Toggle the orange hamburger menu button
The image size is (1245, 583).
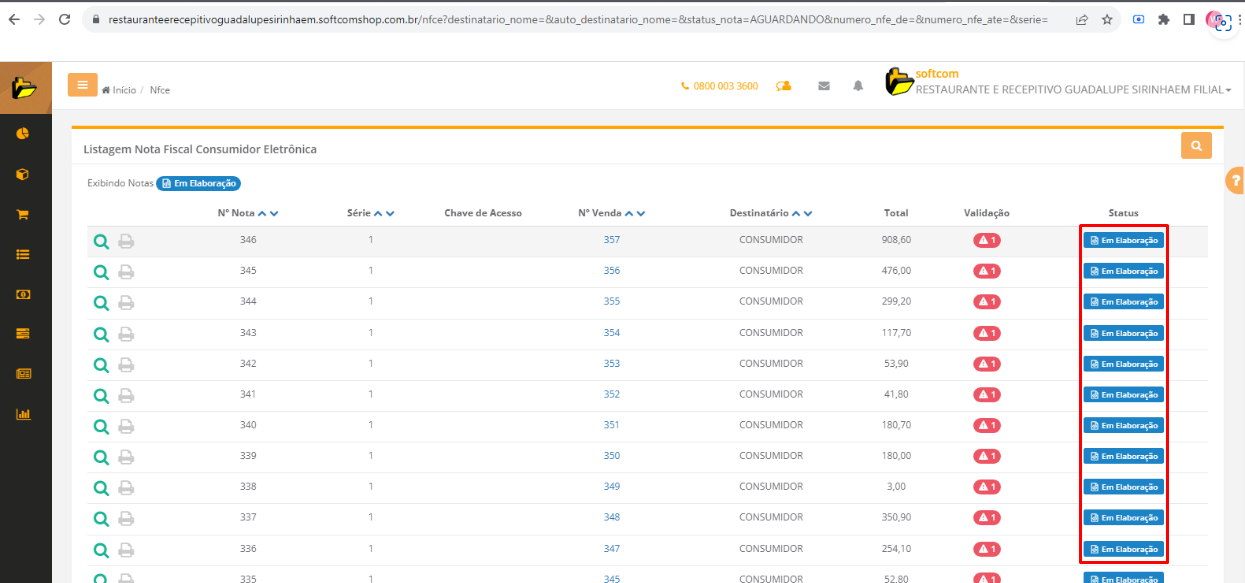[x=82, y=85]
